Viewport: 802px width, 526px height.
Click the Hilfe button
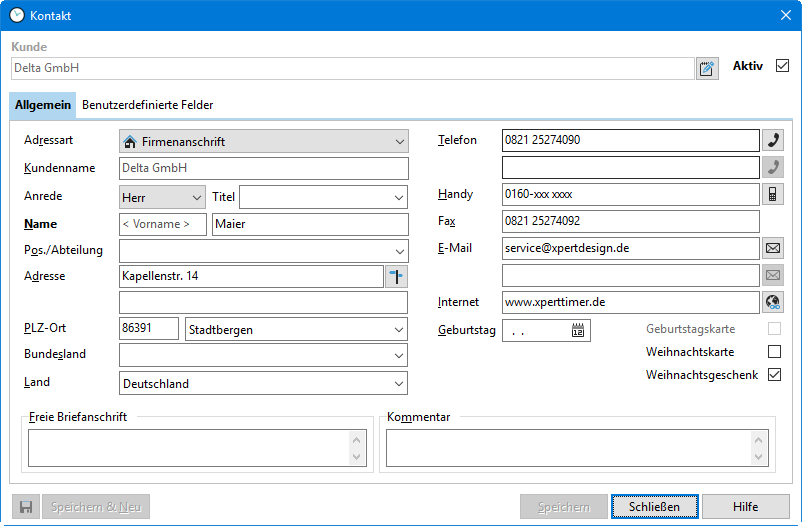(x=745, y=506)
